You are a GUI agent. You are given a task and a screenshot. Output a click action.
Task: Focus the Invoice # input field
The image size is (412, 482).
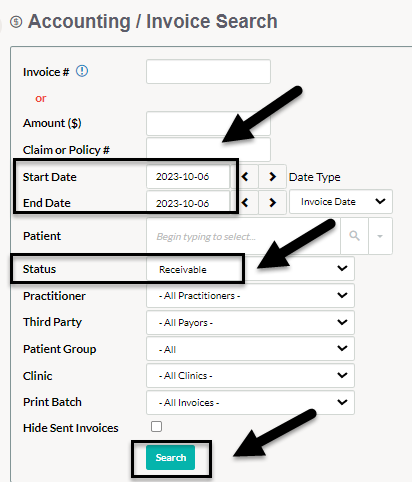[208, 71]
